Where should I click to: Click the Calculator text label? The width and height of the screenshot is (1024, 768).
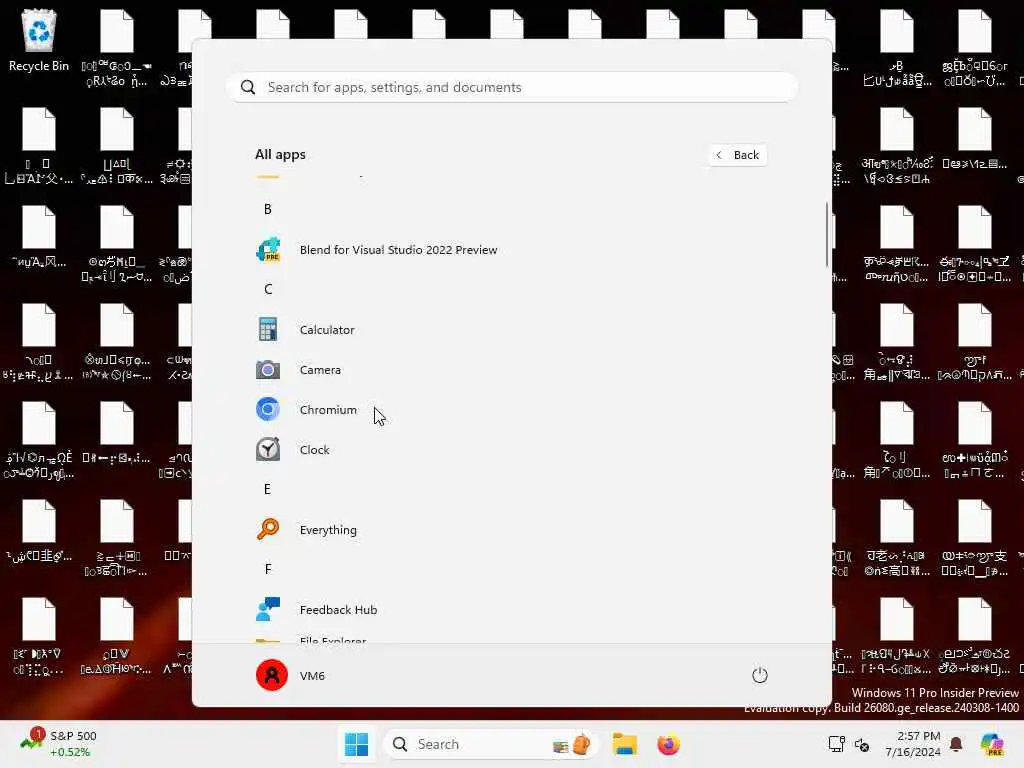pos(327,330)
